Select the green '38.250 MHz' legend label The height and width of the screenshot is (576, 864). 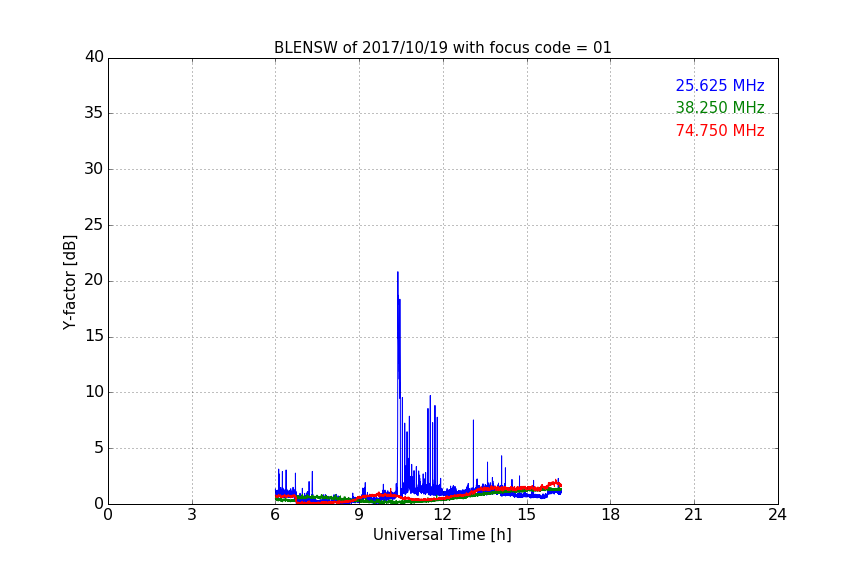(x=720, y=107)
